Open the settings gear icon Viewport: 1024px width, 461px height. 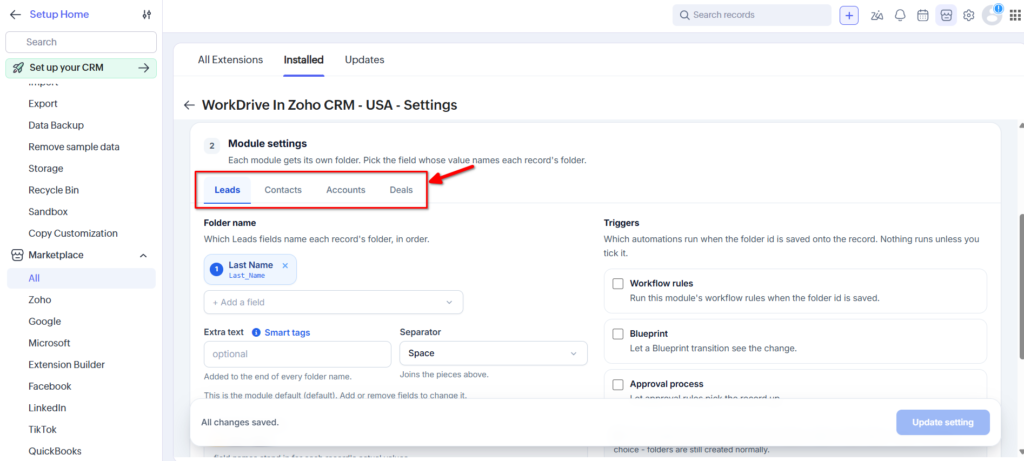[968, 15]
